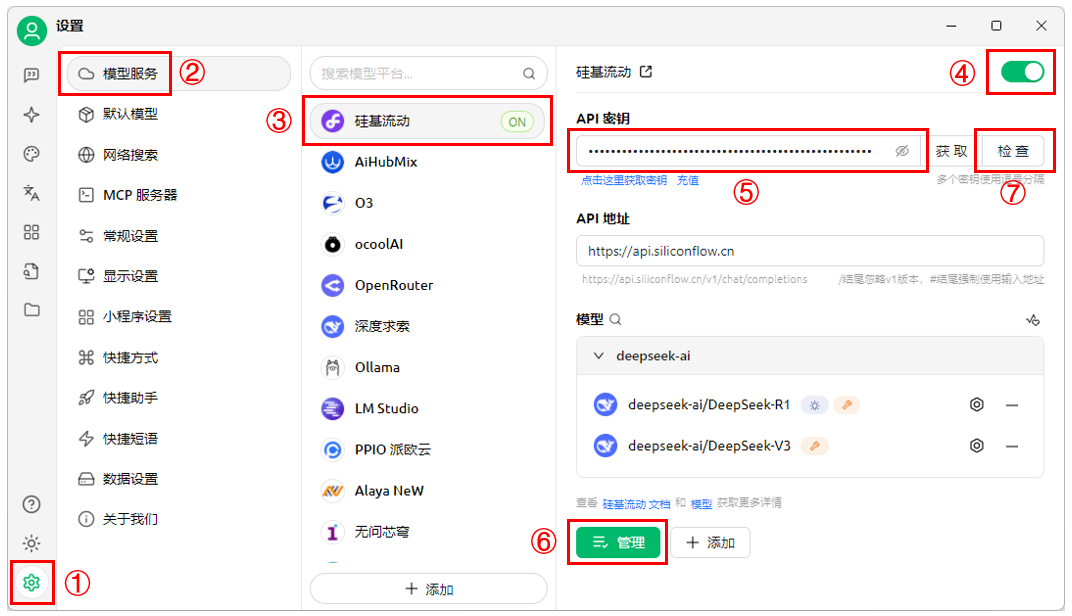
Task: Select the O3 provider
Action: coord(428,203)
